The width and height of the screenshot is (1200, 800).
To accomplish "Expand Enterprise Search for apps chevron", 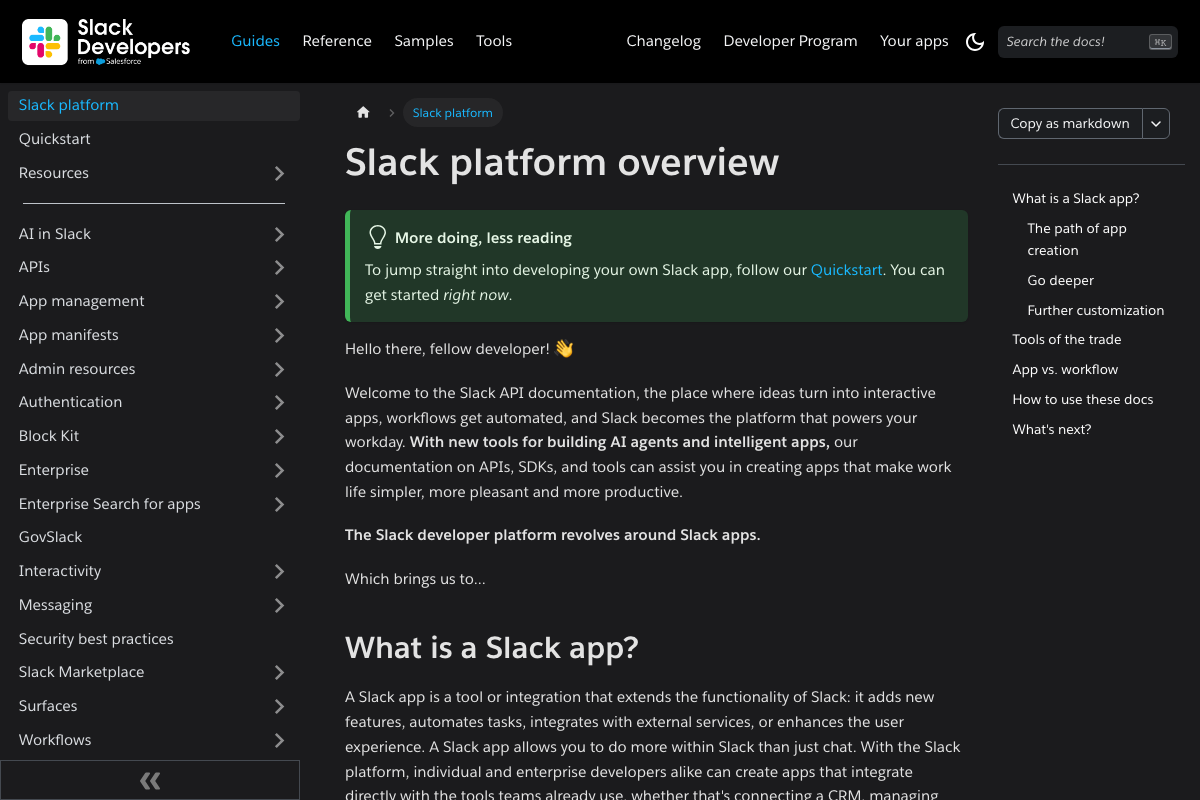I will tap(279, 504).
